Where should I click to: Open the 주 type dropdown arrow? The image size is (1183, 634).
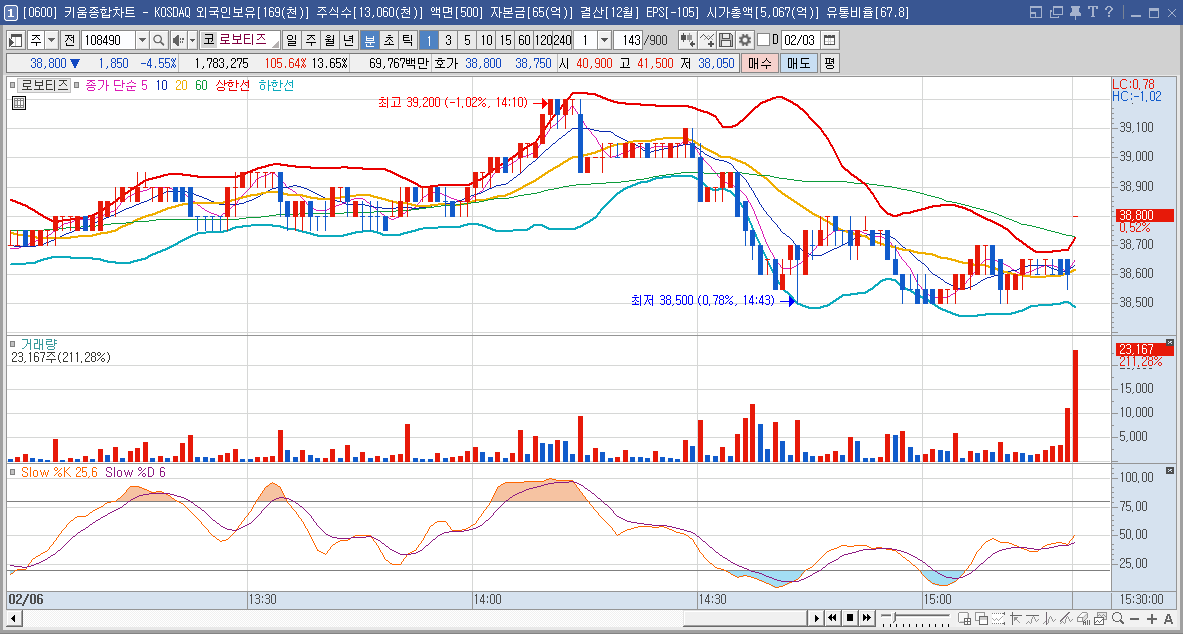(51, 40)
